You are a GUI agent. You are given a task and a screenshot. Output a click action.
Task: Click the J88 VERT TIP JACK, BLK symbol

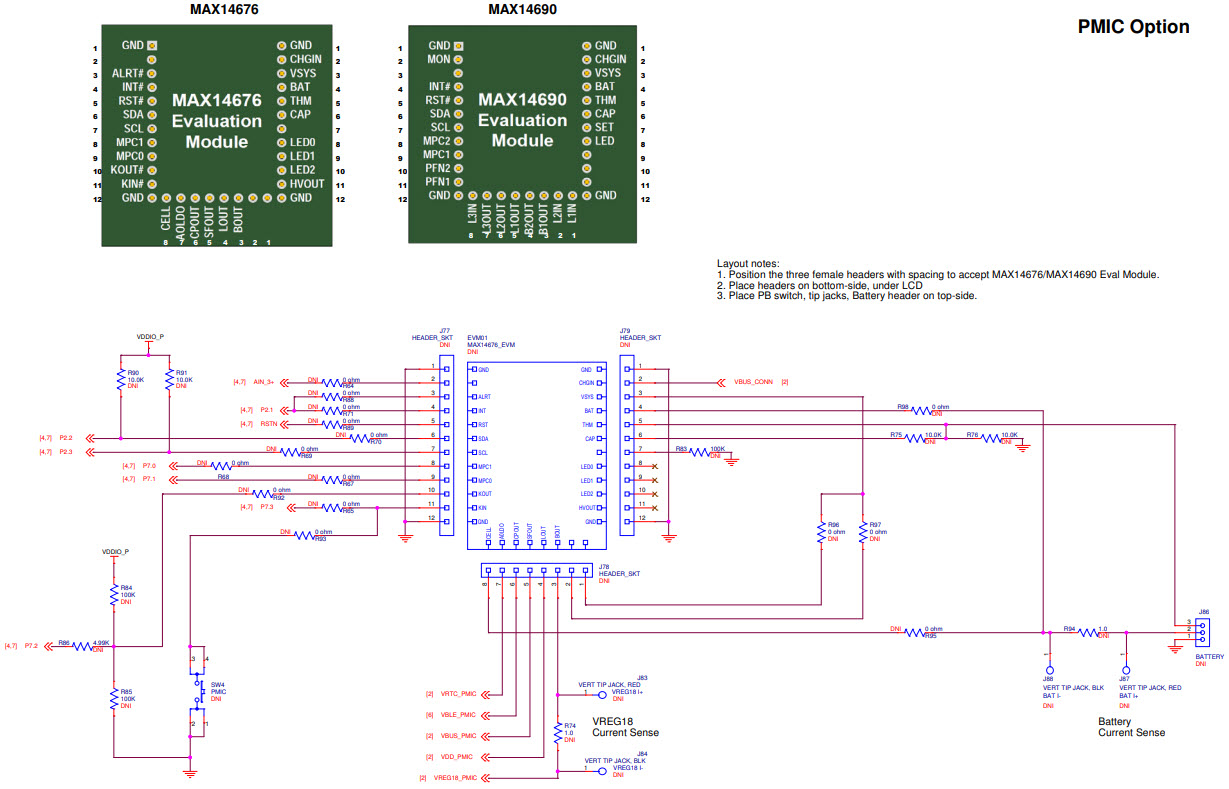1049,668
